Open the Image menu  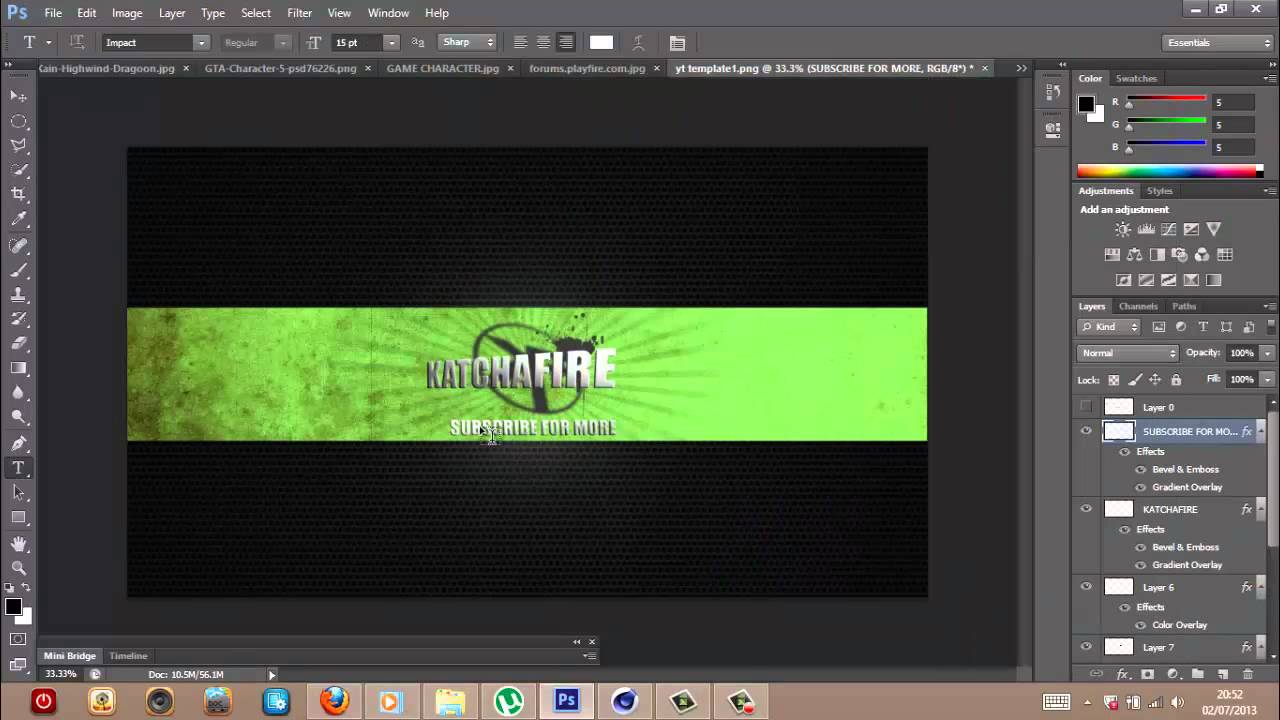127,13
